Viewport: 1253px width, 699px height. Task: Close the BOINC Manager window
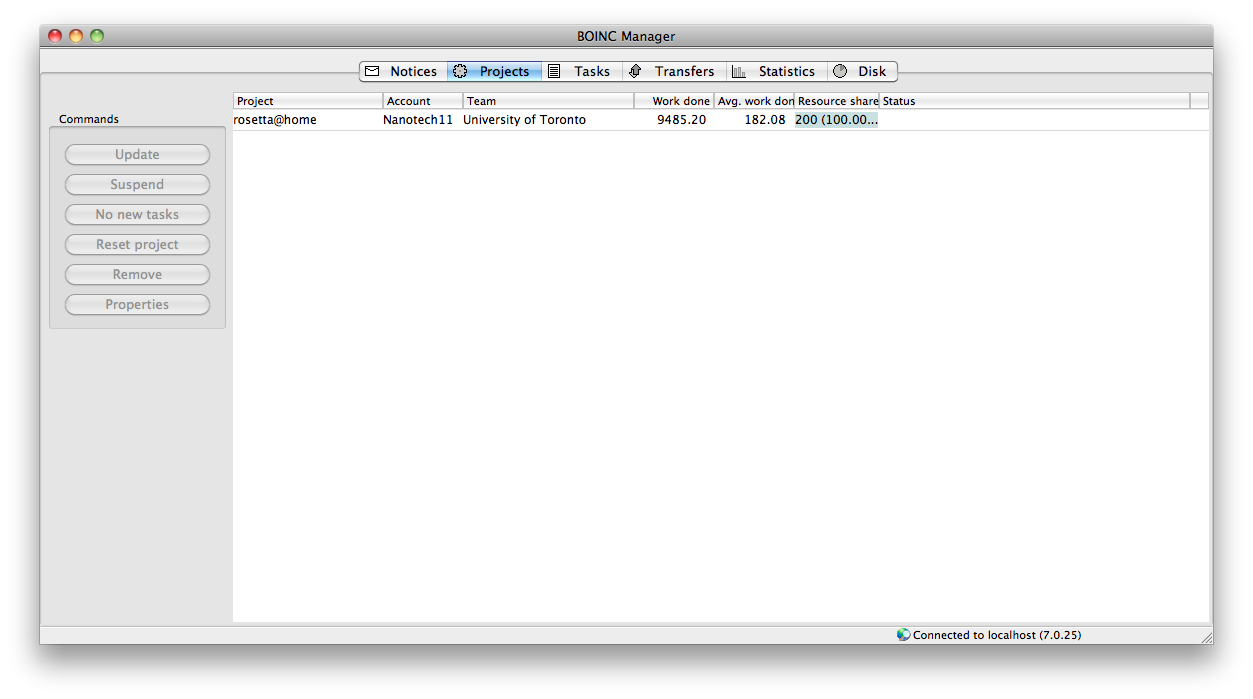(55, 36)
